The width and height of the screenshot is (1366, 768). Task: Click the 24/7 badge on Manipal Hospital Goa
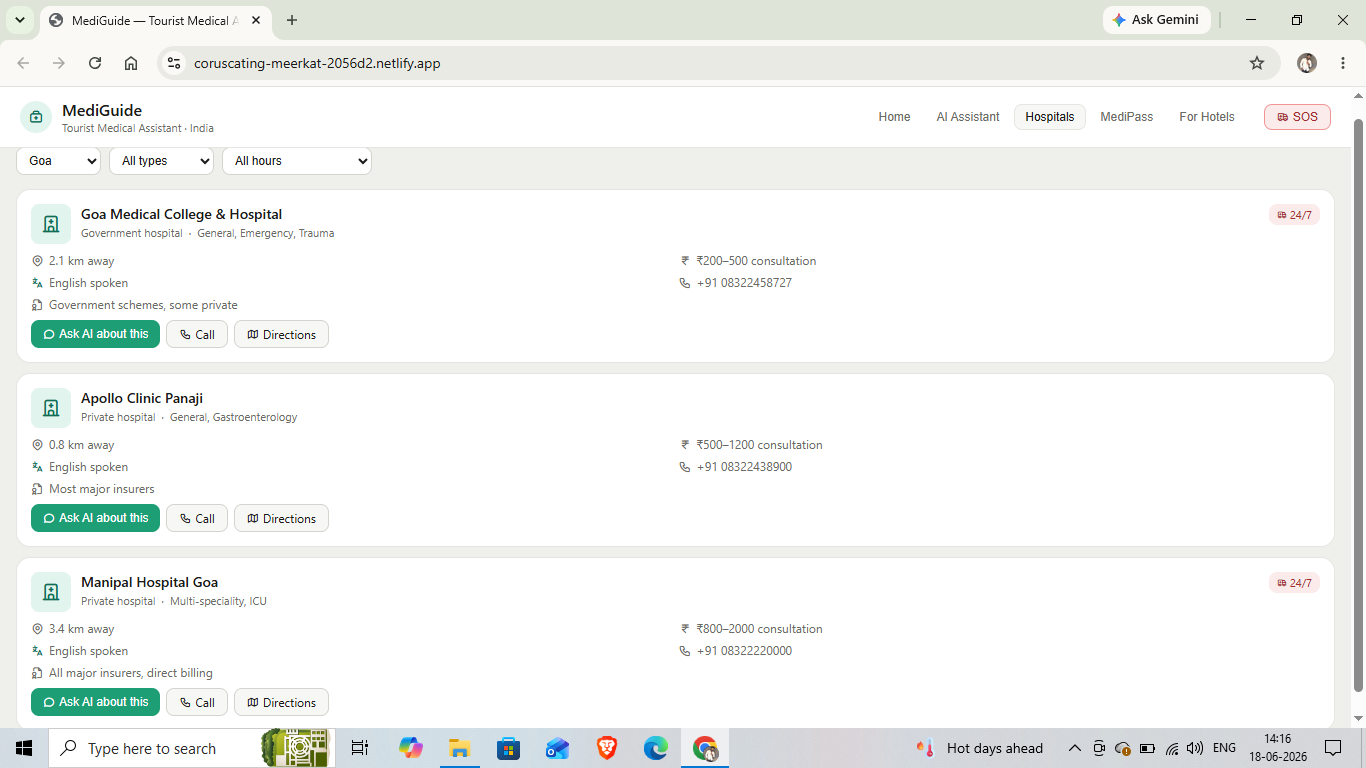coord(1294,583)
